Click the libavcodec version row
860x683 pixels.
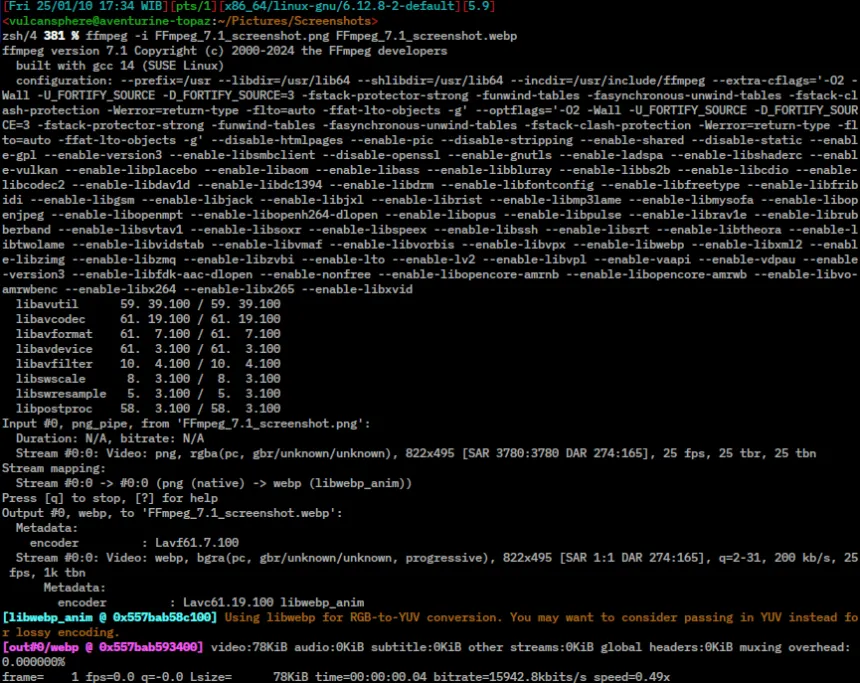[x=148, y=317]
